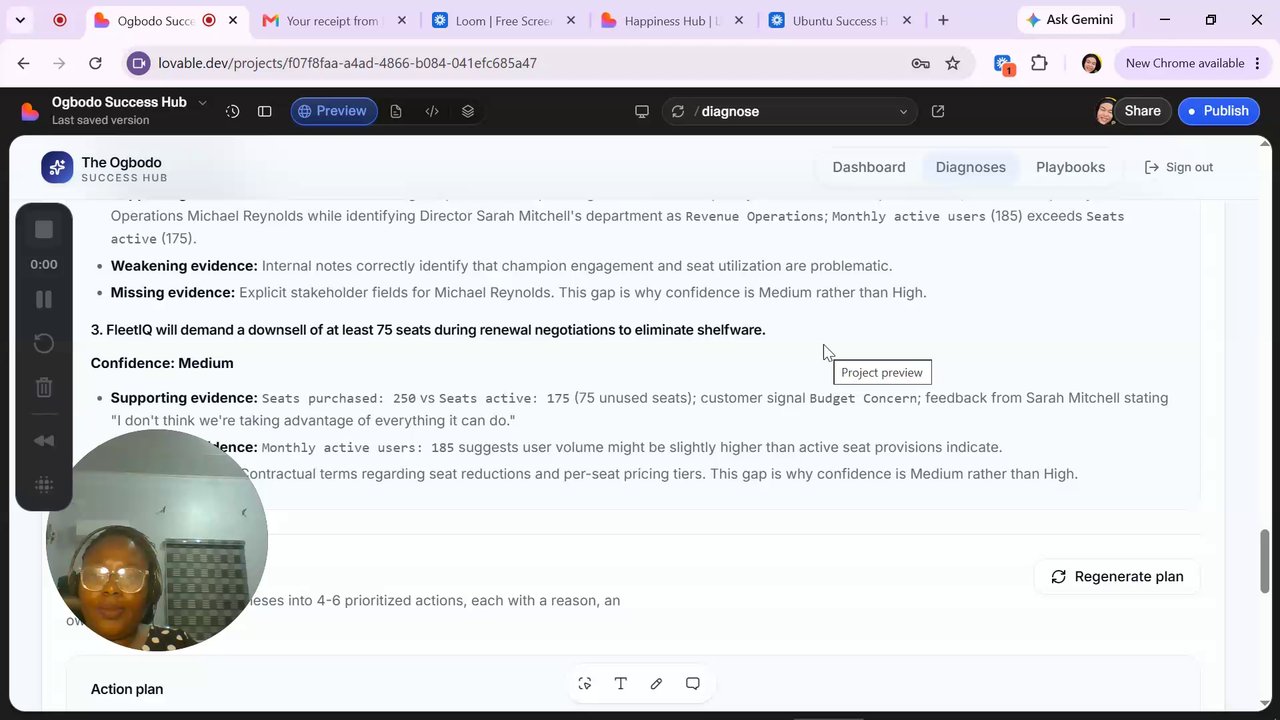Click the webcam bubble of the presenter
Viewport: 1280px width, 720px height.
click(x=157, y=541)
